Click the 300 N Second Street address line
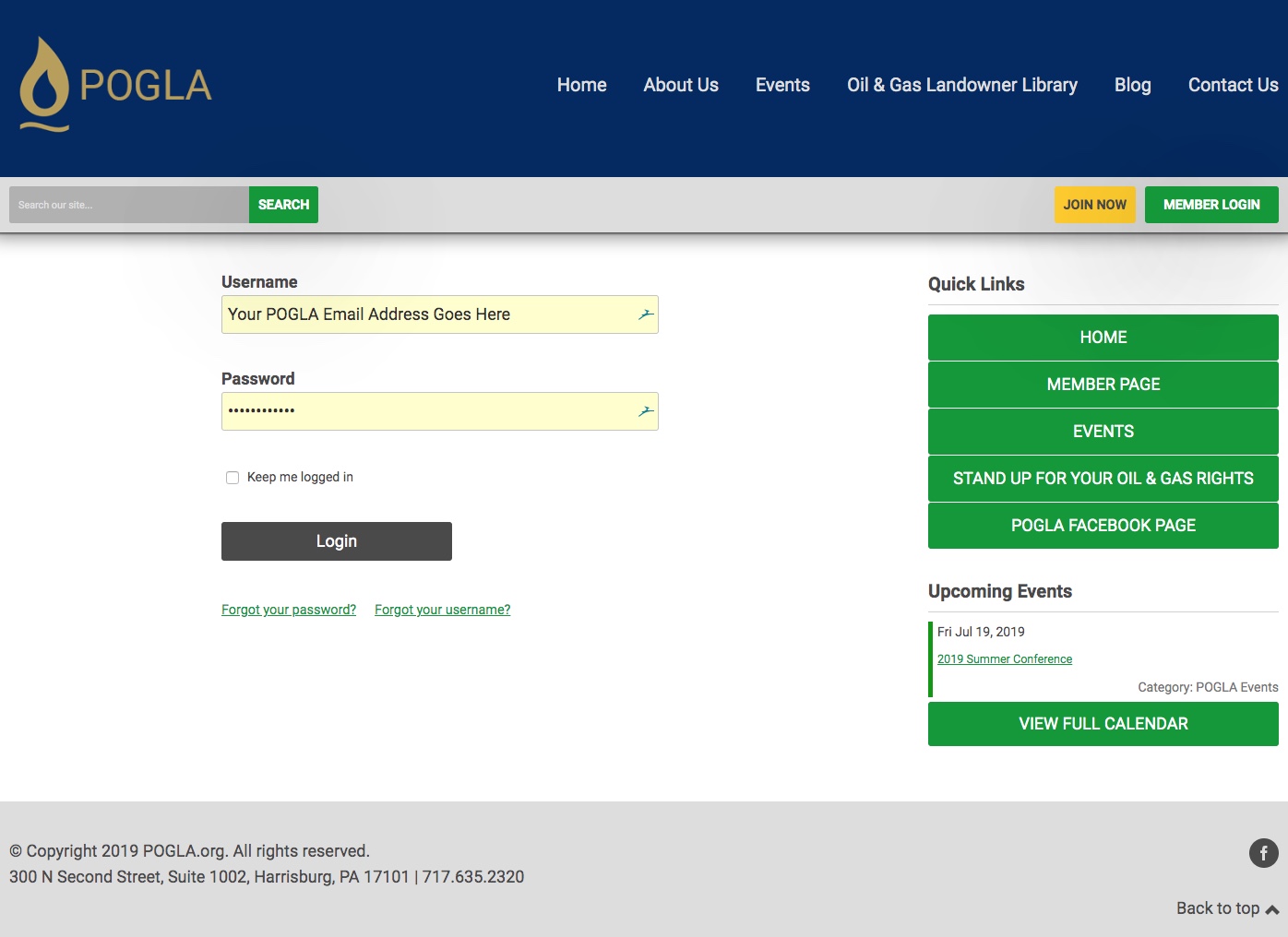This screenshot has height=937, width=1288. [x=267, y=877]
